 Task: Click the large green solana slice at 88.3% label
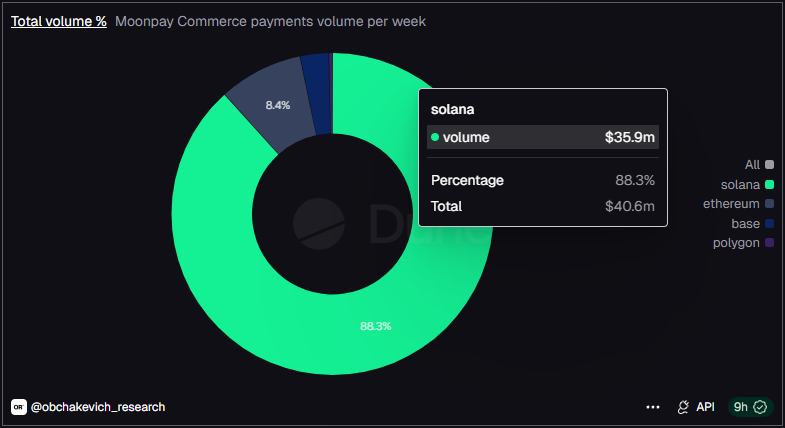pos(375,326)
